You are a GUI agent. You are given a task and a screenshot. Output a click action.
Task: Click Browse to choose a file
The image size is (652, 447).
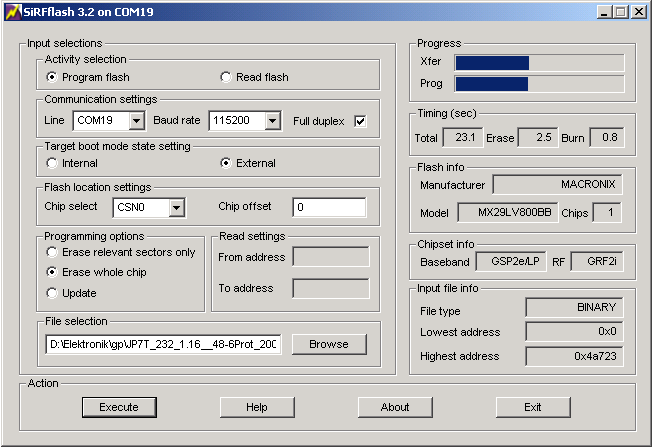[329, 344]
